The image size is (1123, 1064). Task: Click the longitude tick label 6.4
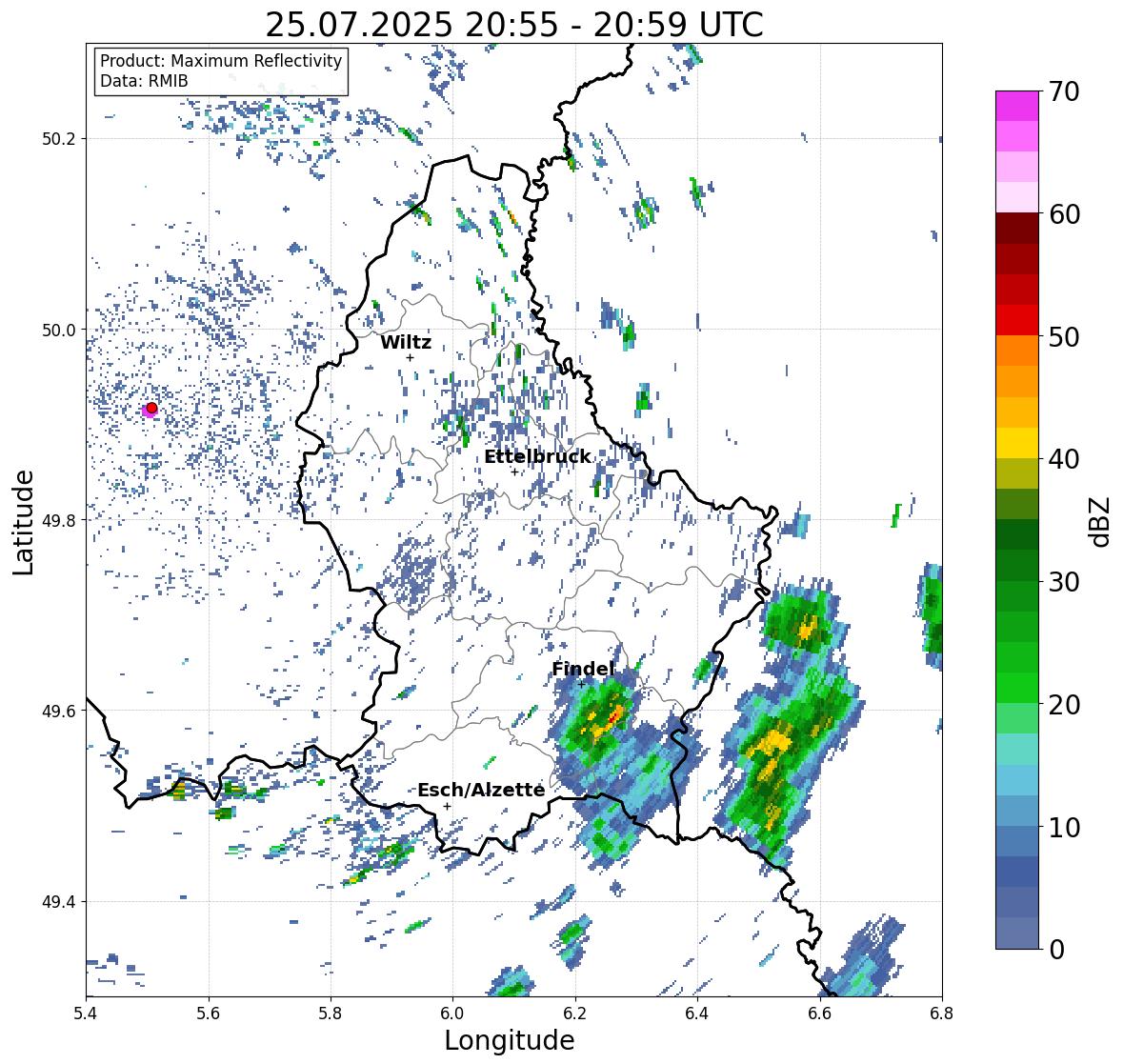[x=697, y=1014]
